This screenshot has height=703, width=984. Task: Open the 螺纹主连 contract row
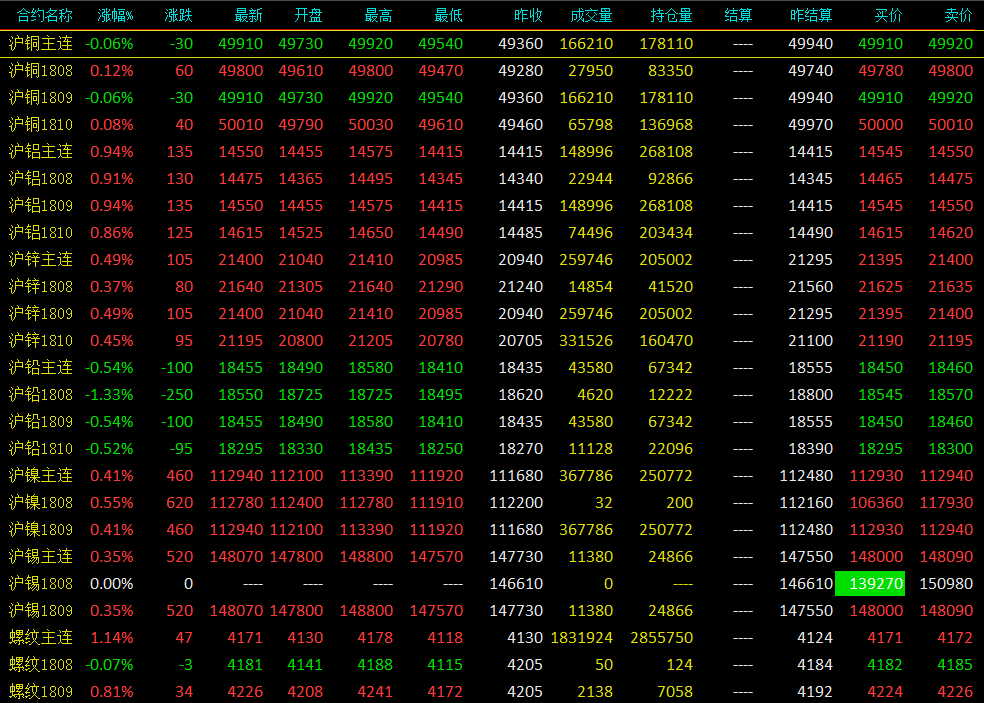[x=492, y=637]
